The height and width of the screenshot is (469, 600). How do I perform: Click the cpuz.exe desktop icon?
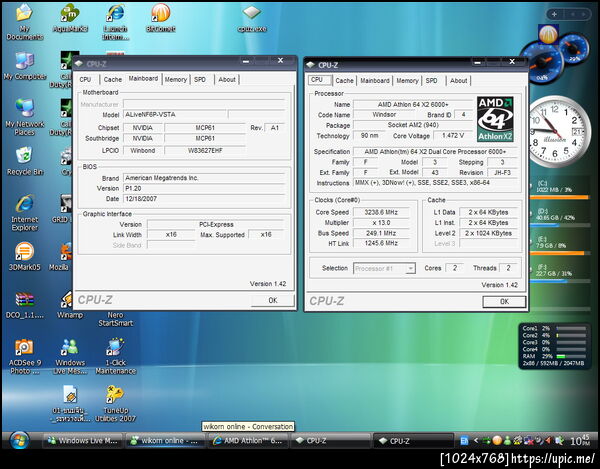(252, 18)
